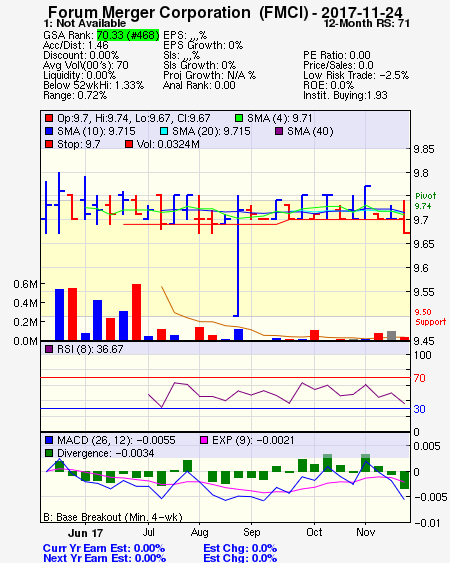
Task: Click the Below 52wkHi: 1.33% text
Action: click(x=93, y=85)
